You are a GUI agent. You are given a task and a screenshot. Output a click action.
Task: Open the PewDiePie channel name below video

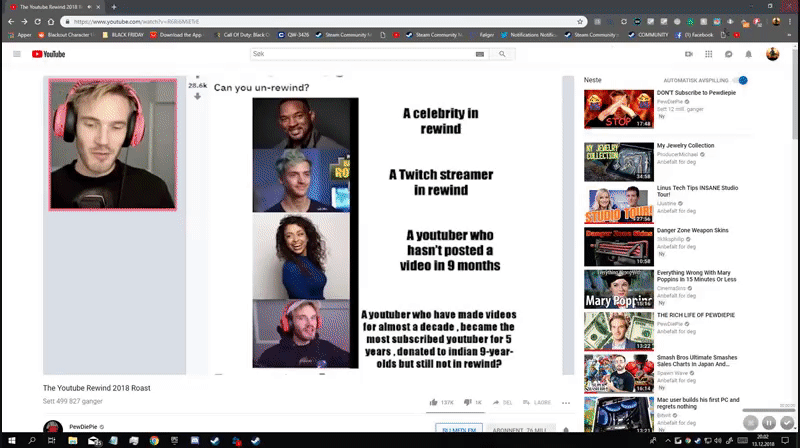click(83, 427)
